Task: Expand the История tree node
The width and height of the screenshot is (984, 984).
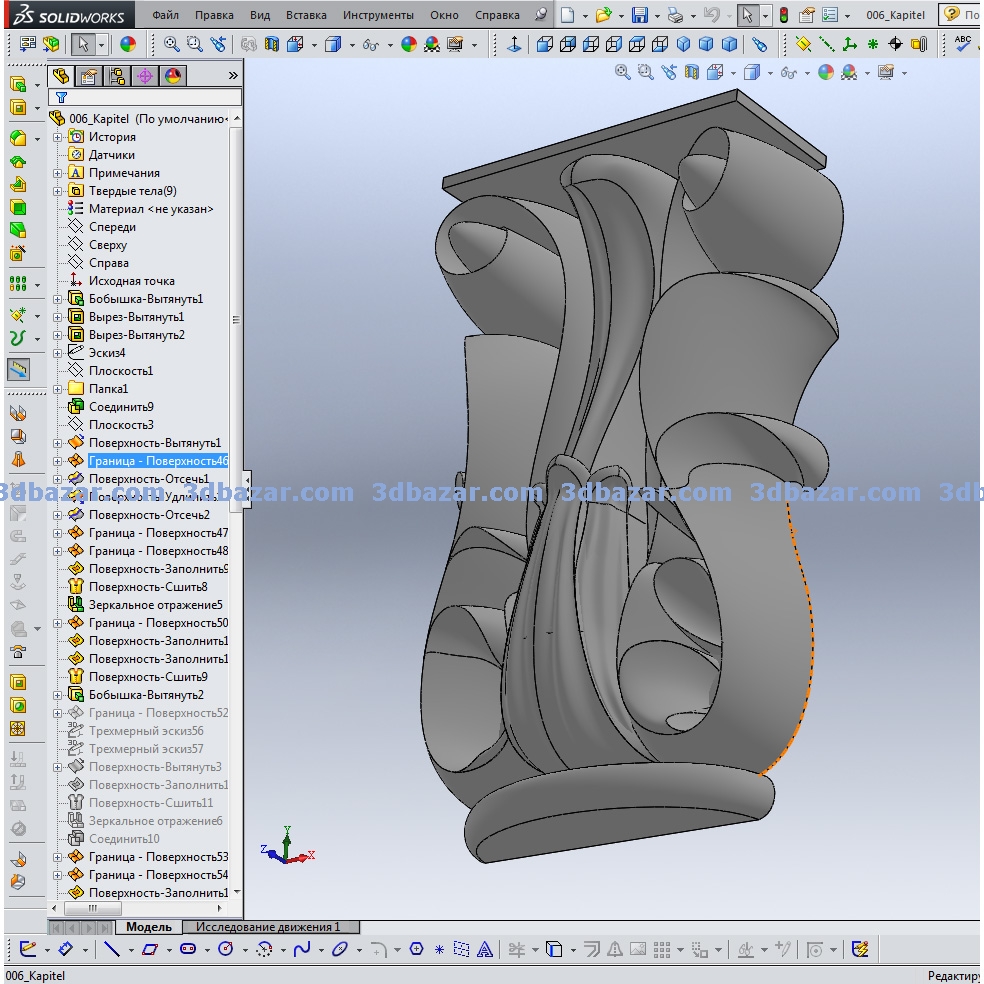Action: click(x=58, y=137)
